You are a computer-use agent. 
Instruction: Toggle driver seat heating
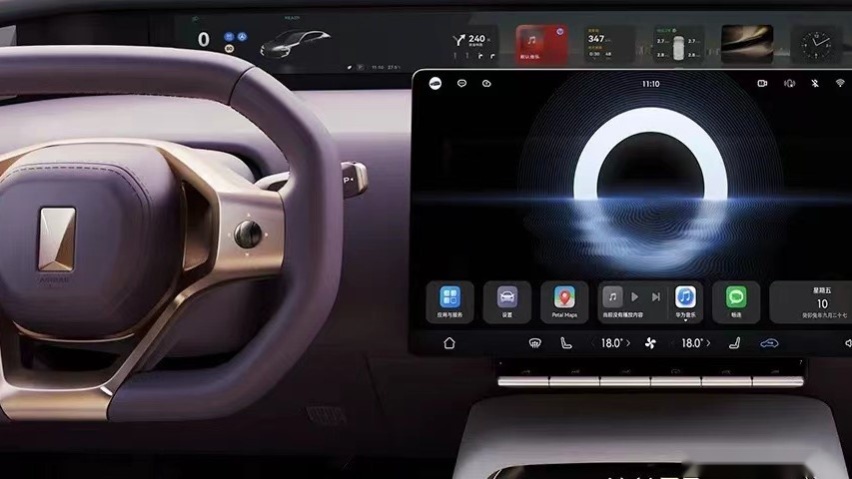[x=566, y=343]
